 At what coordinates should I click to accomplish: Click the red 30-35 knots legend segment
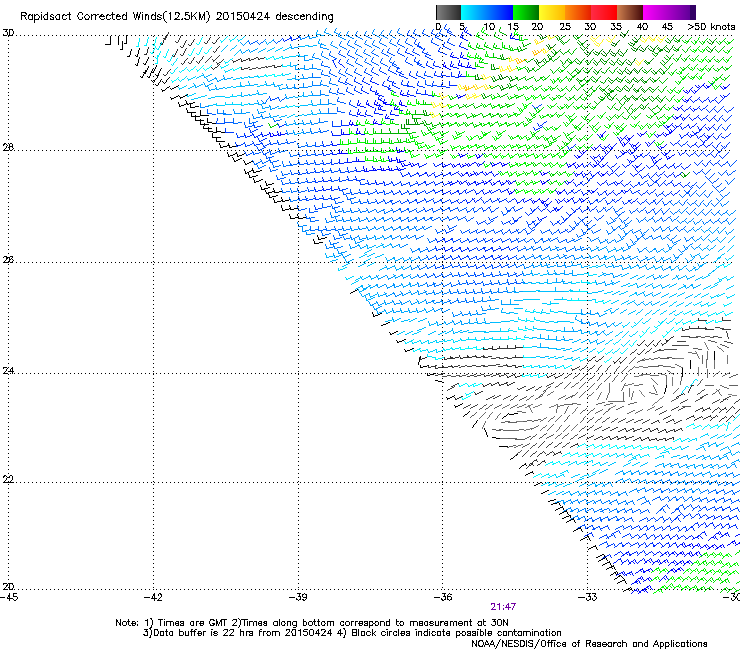604,12
